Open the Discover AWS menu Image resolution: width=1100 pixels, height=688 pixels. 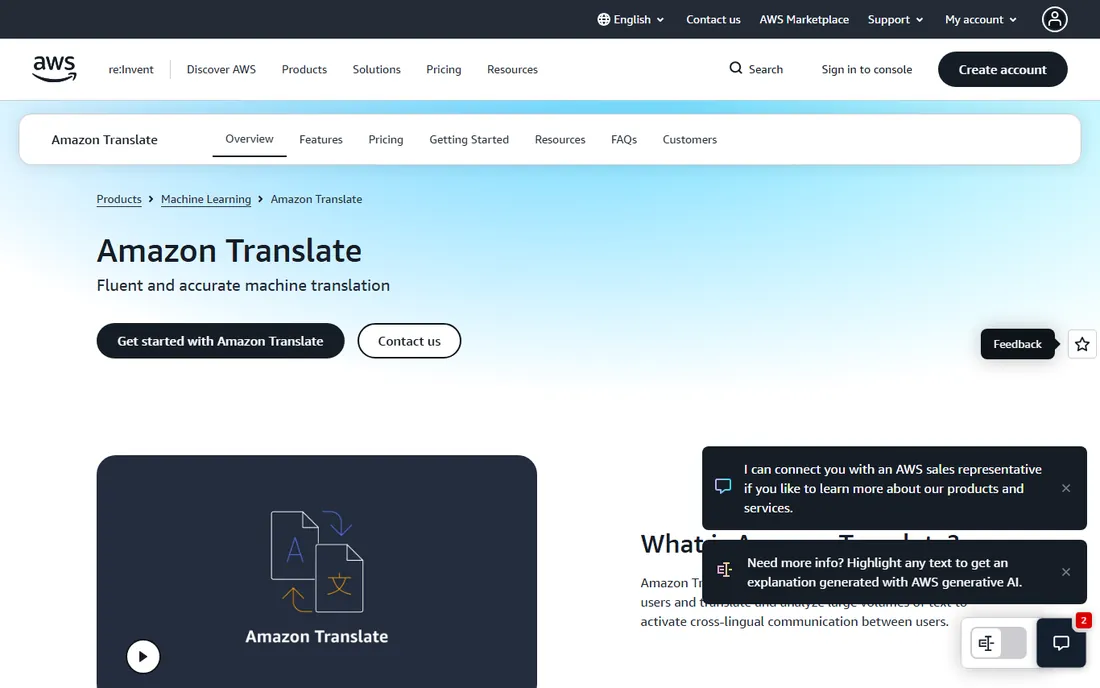221,69
